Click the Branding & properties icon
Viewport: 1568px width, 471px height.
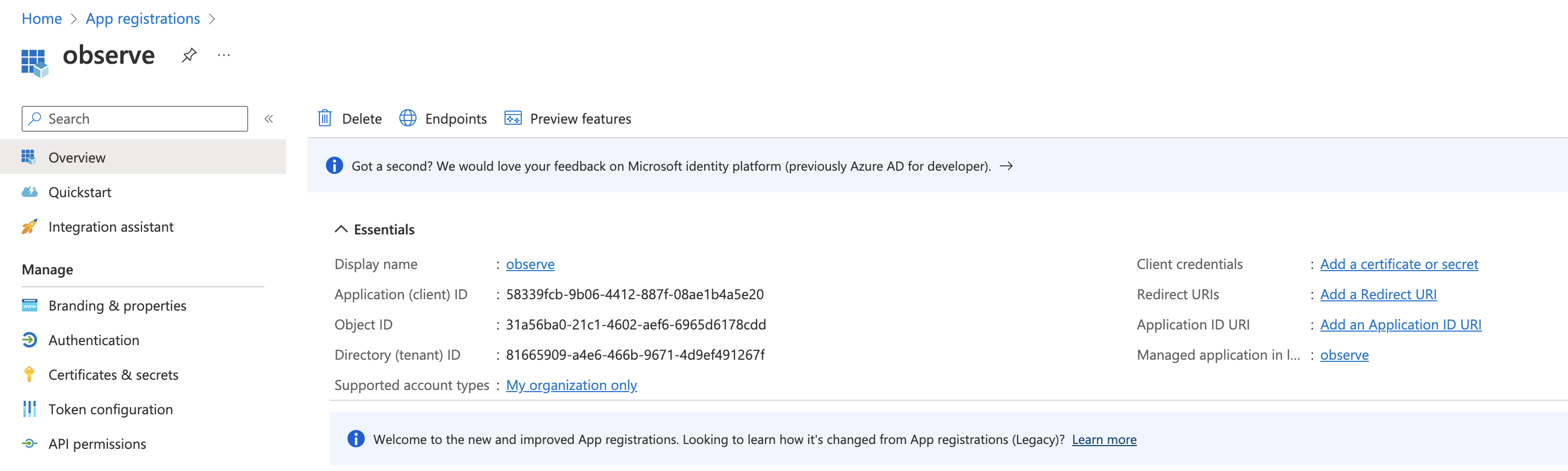click(x=29, y=305)
